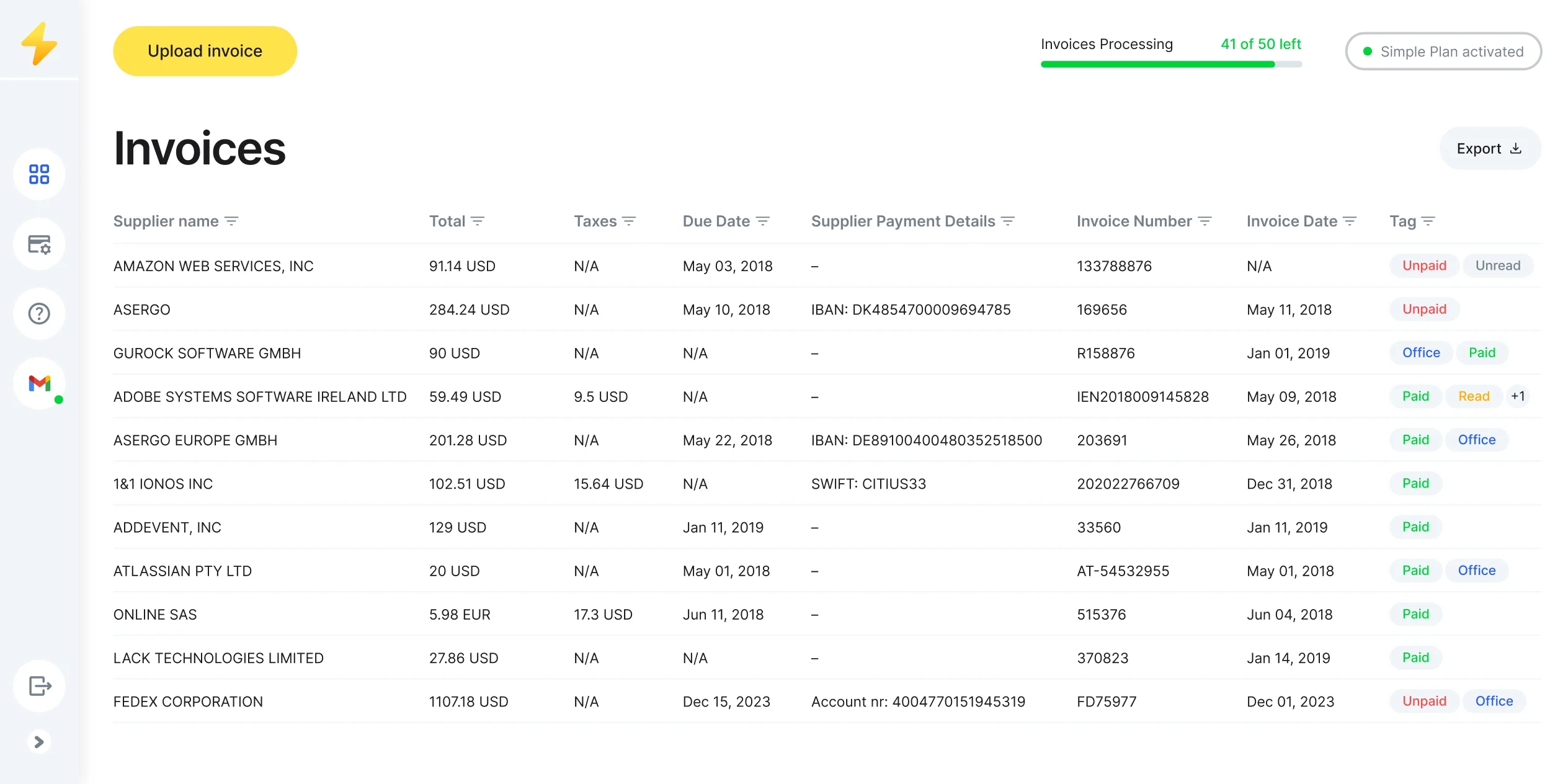This screenshot has height=784, width=1568.
Task: Toggle the Paid tag on GUROCK SOFTWARE GMBH
Action: click(x=1482, y=352)
